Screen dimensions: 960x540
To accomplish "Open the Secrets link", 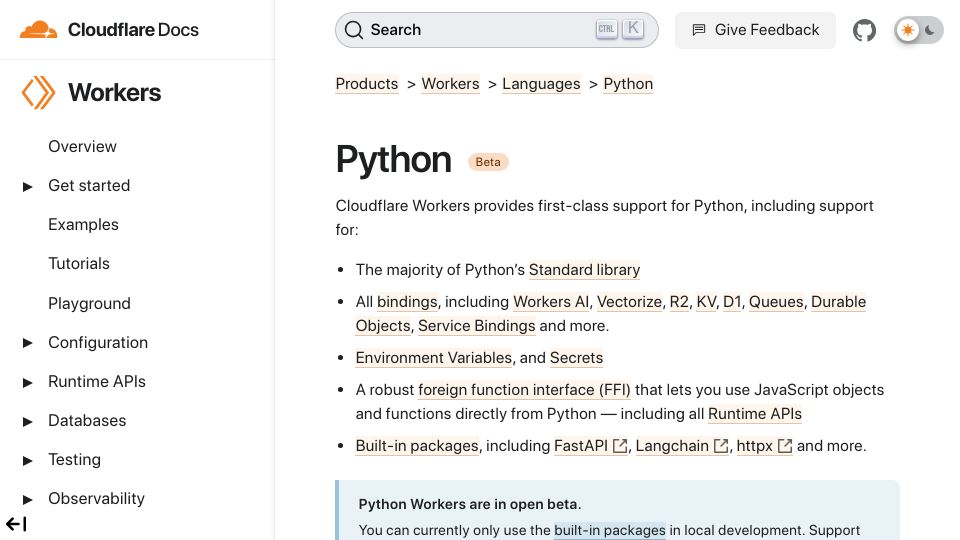I will (576, 358).
